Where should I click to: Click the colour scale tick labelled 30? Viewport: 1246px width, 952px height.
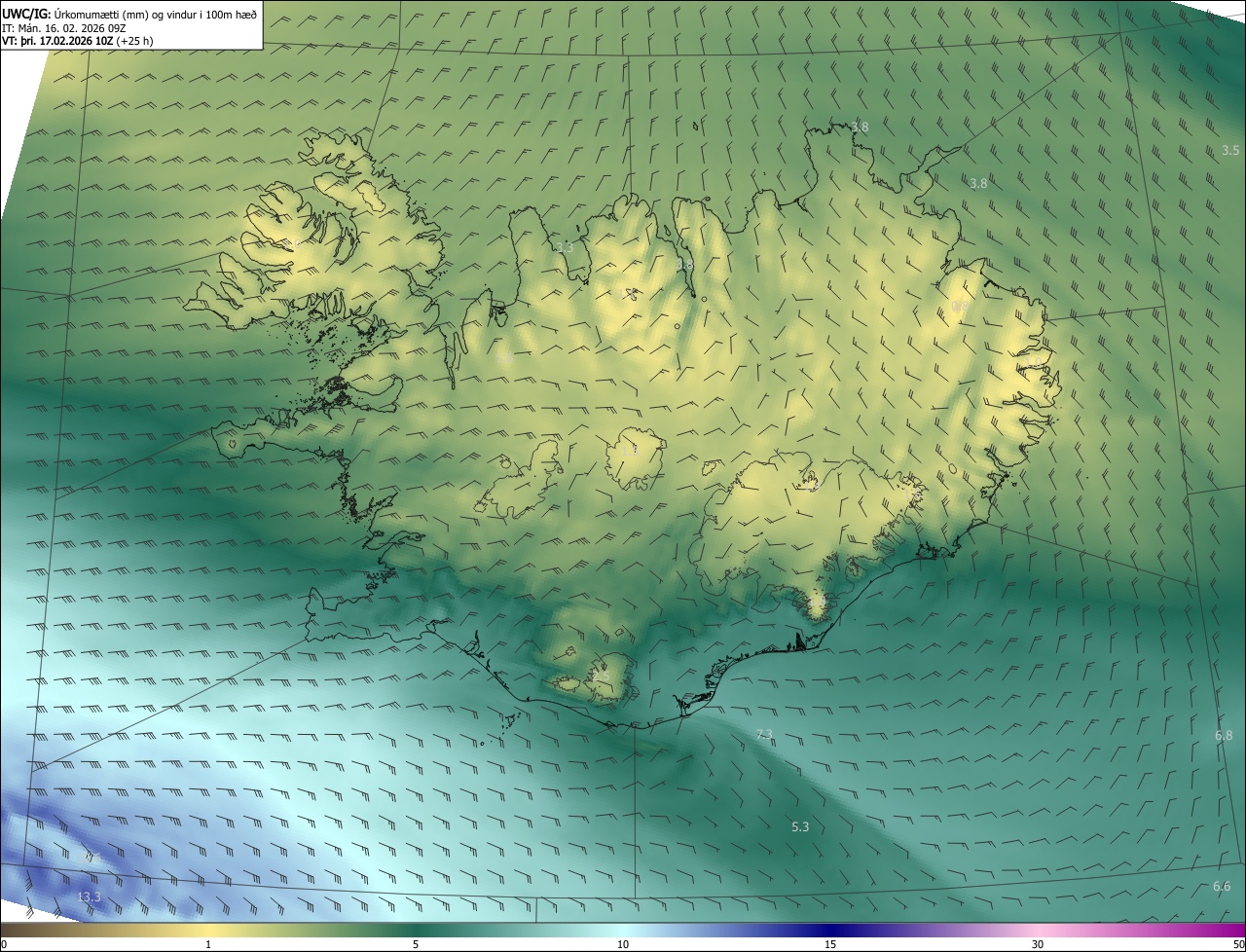point(1038,944)
